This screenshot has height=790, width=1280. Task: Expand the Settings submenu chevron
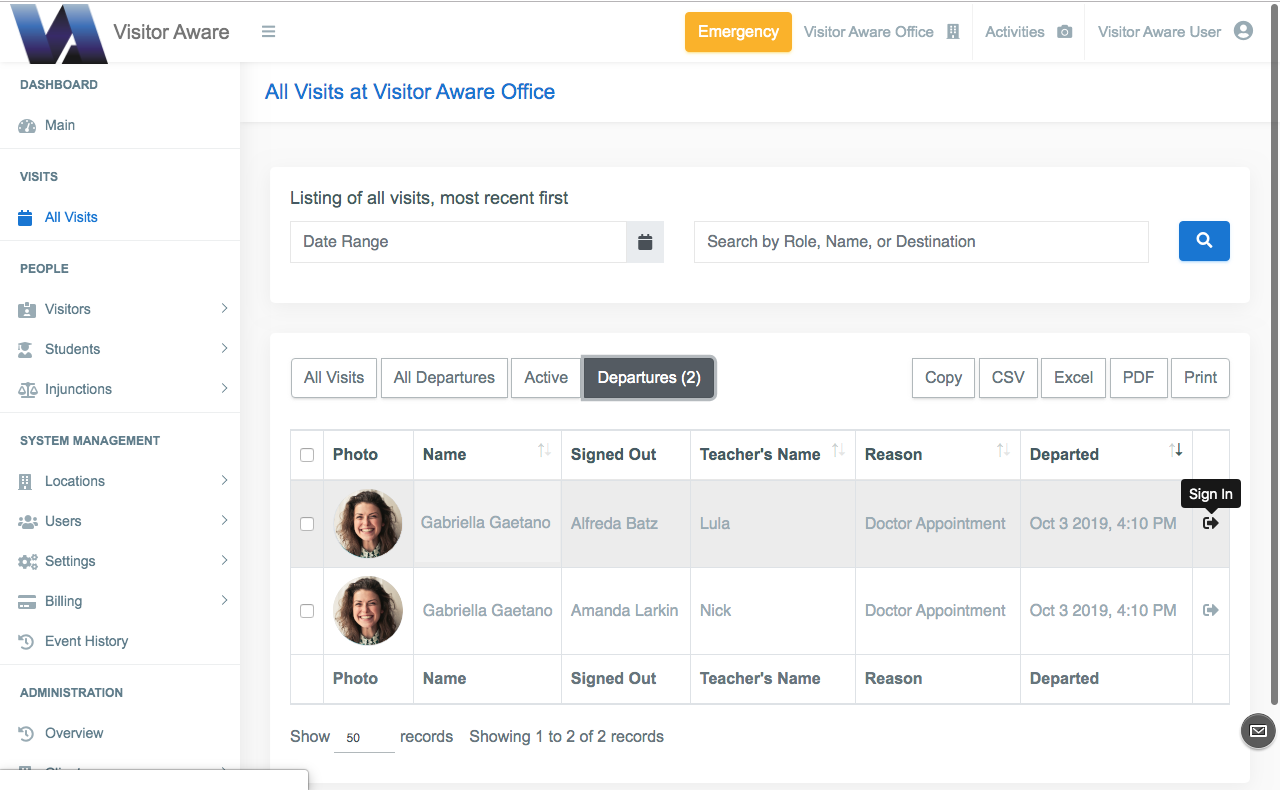pos(224,561)
